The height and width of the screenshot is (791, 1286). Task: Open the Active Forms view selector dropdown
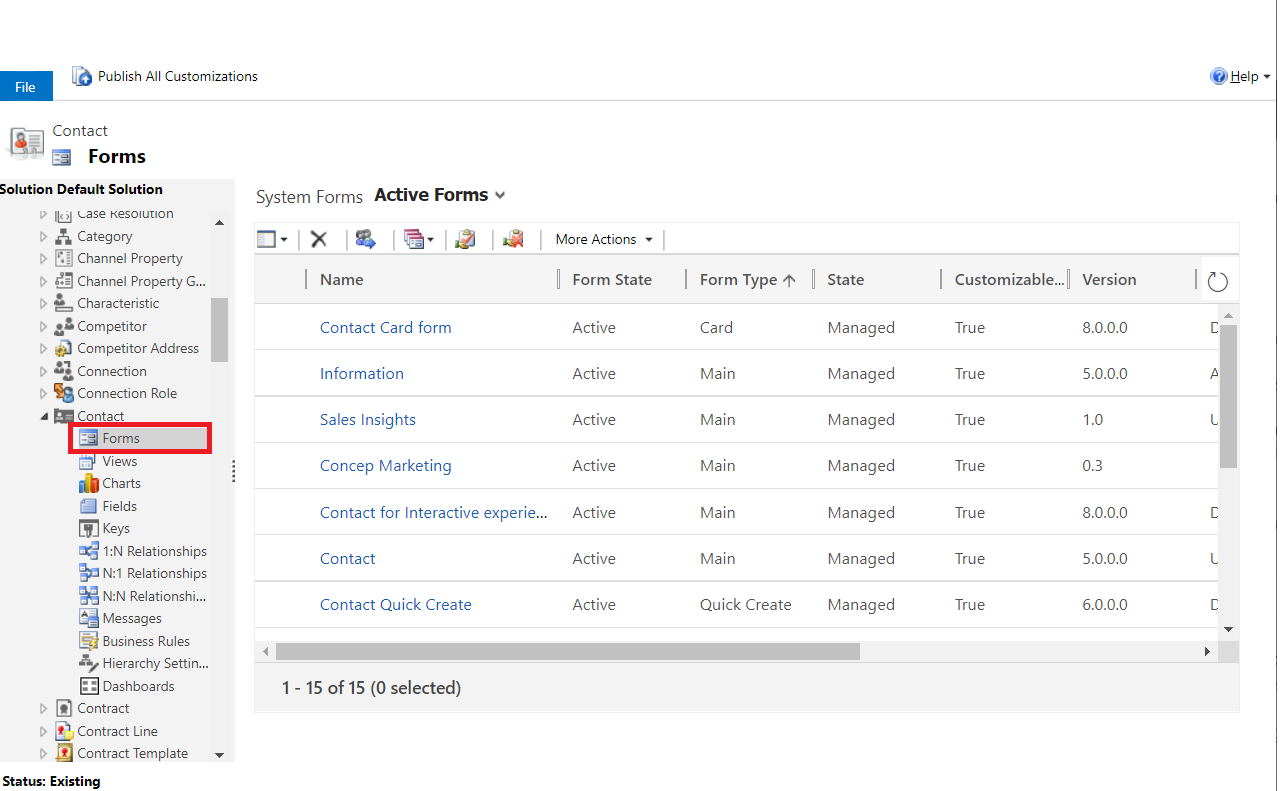pos(500,196)
